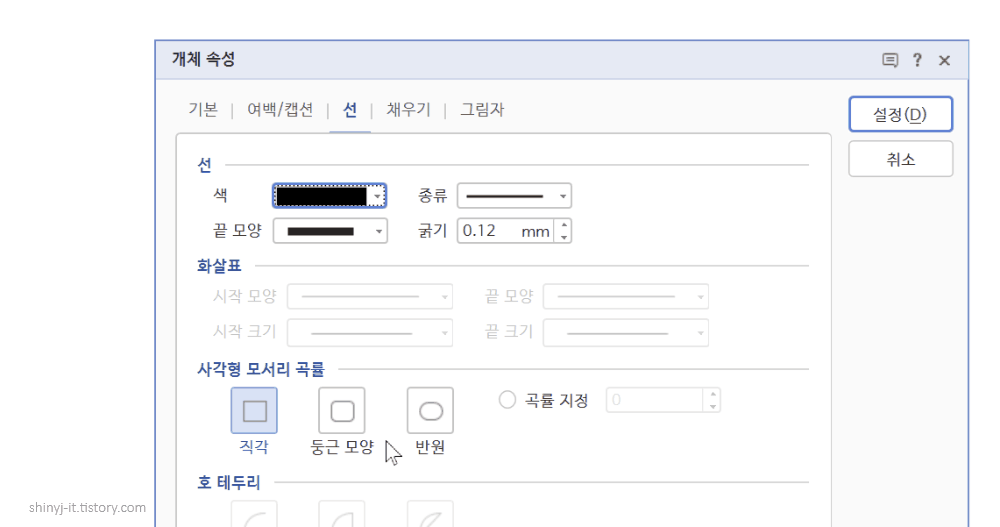Decrease 굵기 thickness with down arrow
The image size is (1000, 527).
(x=564, y=237)
